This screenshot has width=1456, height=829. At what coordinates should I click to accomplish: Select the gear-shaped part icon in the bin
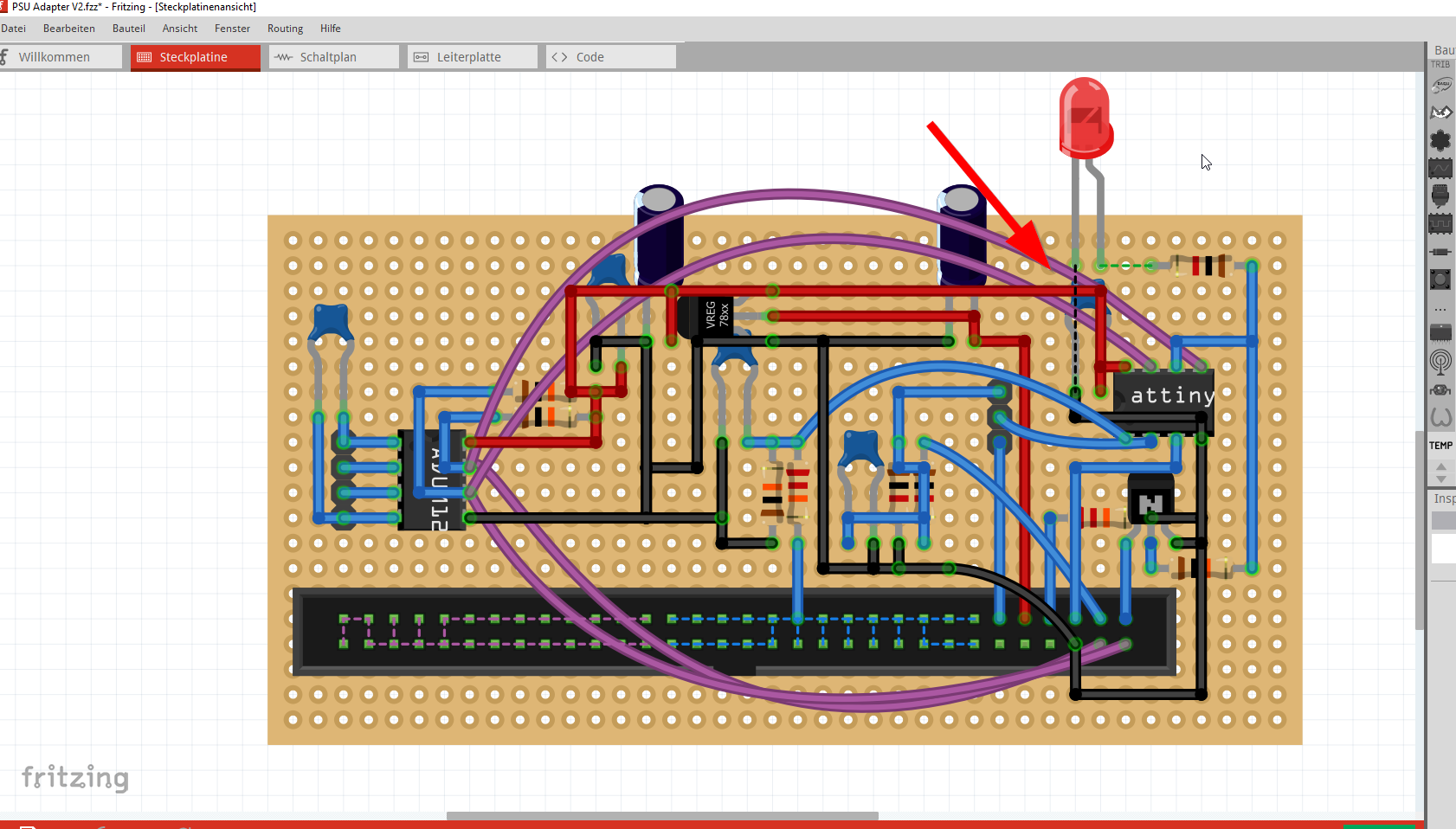pyautogui.click(x=1442, y=140)
